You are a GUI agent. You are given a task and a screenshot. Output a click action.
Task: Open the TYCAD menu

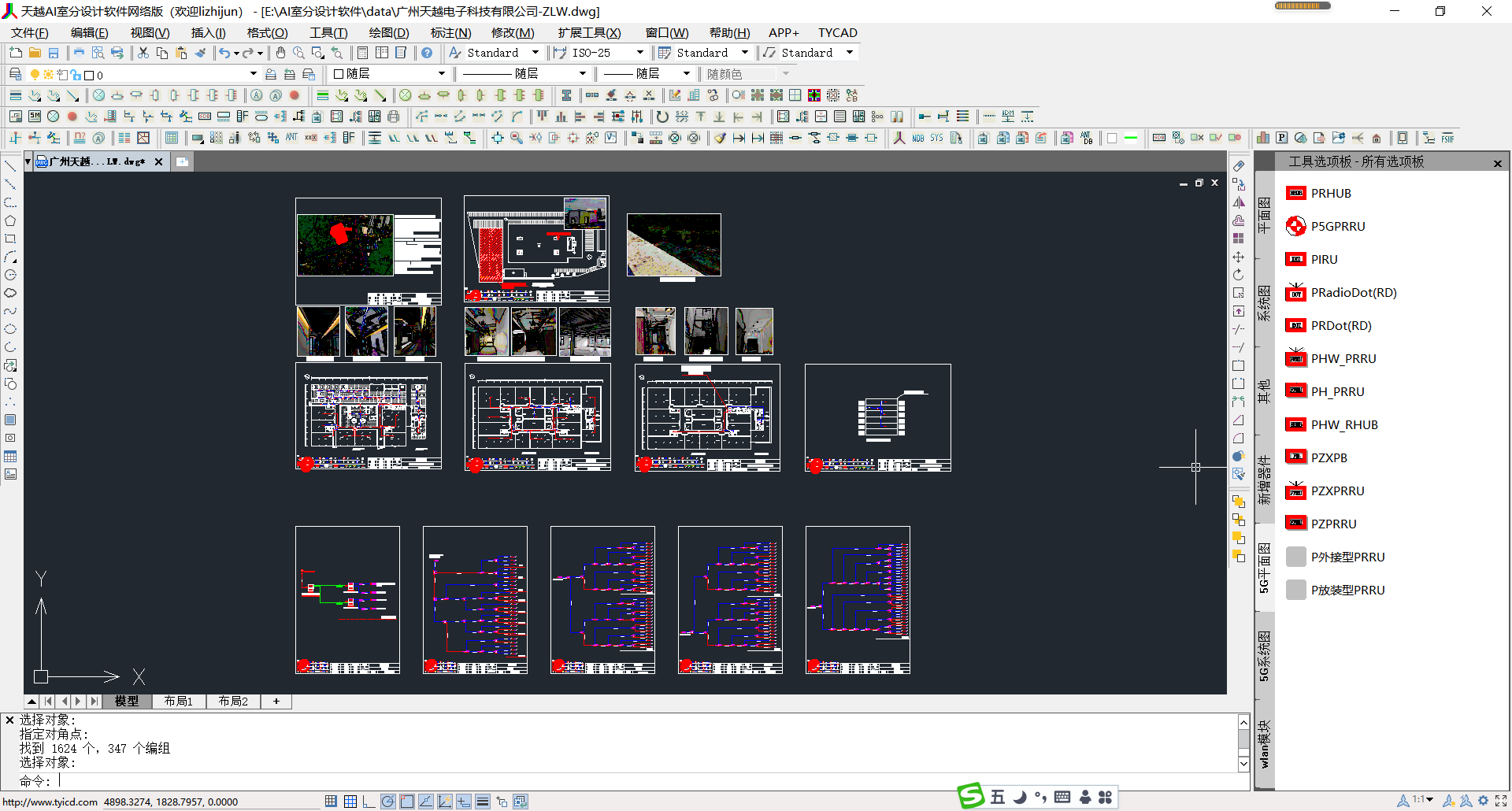837,32
